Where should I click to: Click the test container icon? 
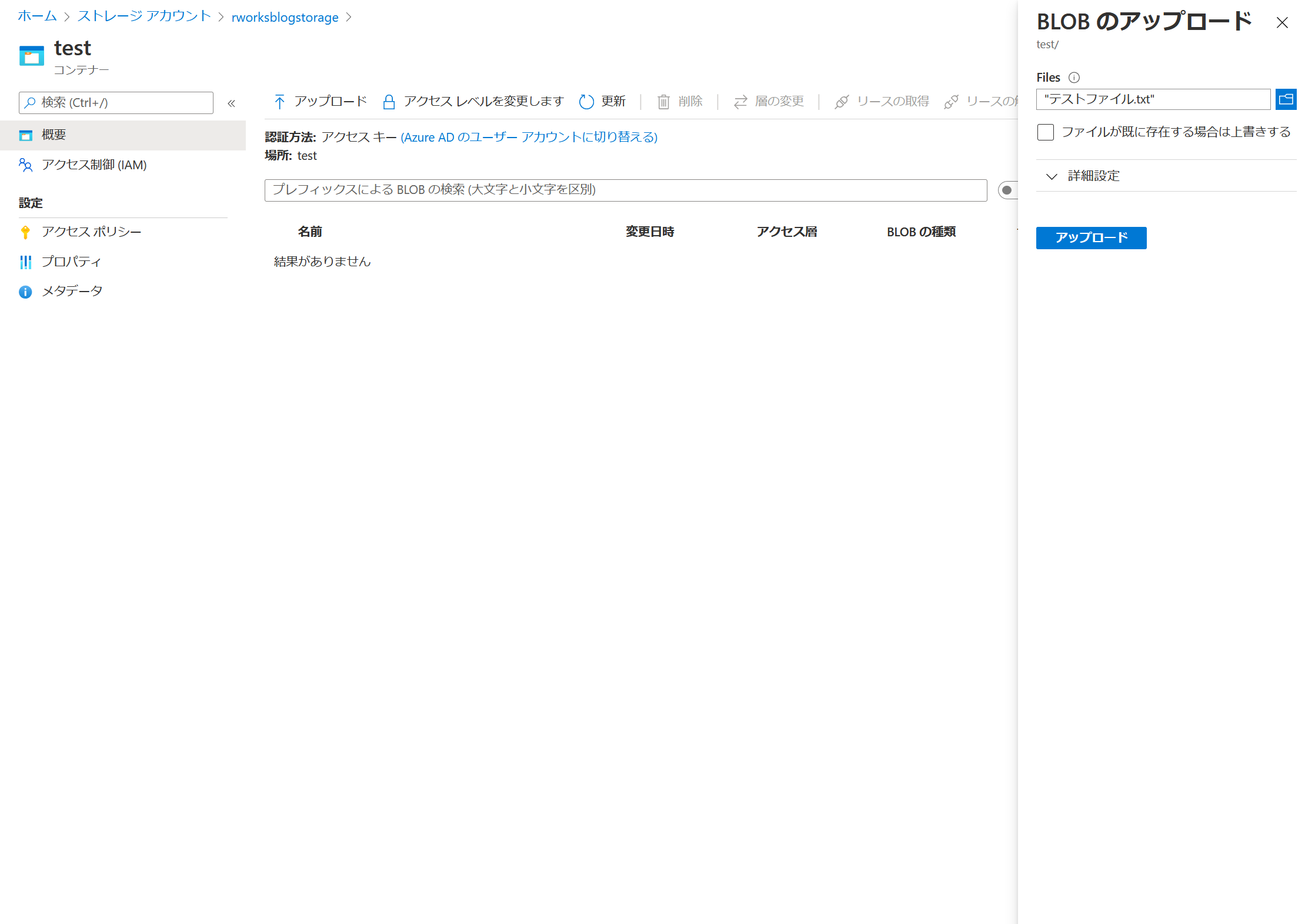(x=32, y=56)
